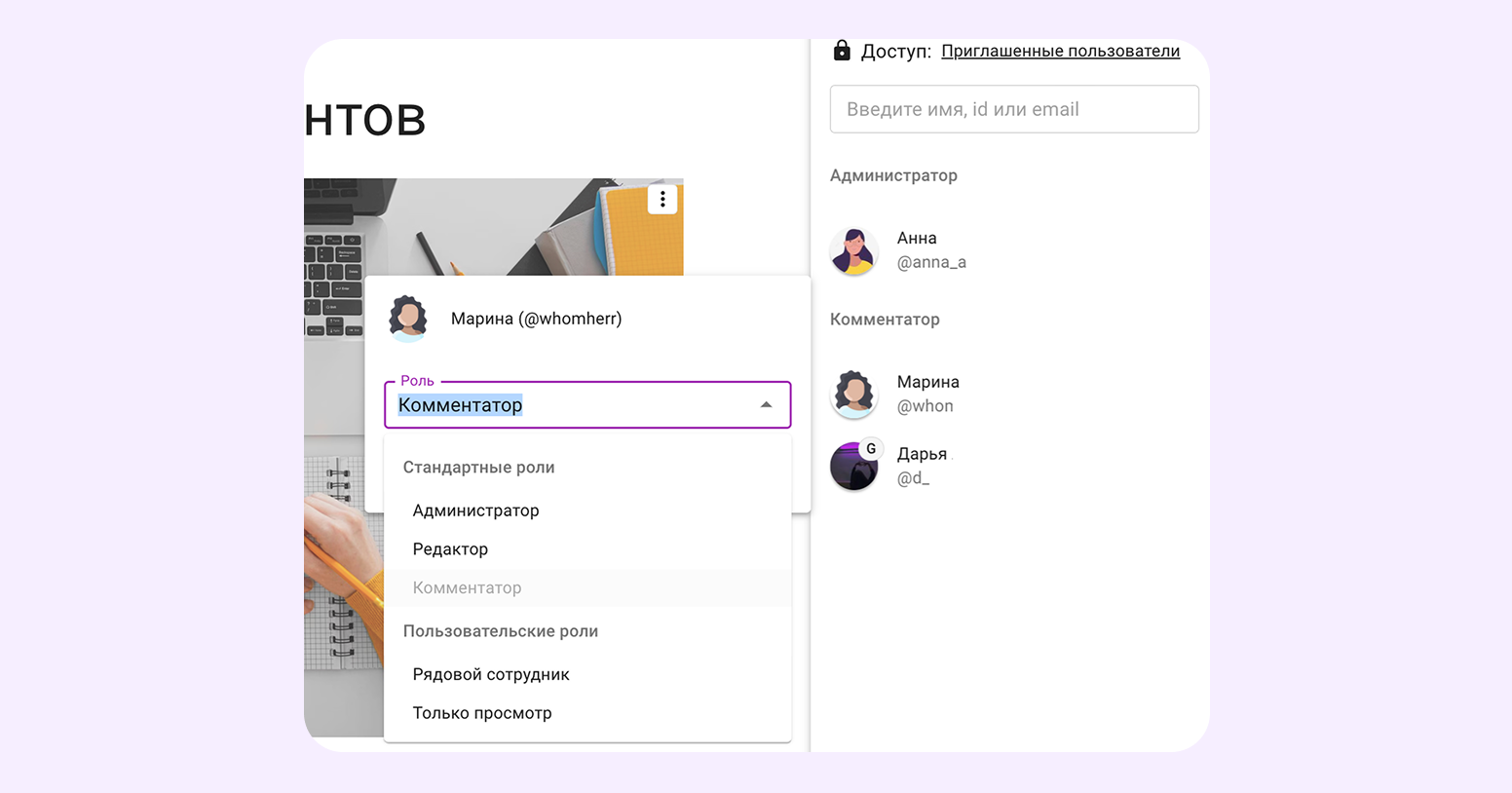Collapse the Роль dropdown using its arrow
Viewport: 1512px width, 793px height.
(x=767, y=405)
